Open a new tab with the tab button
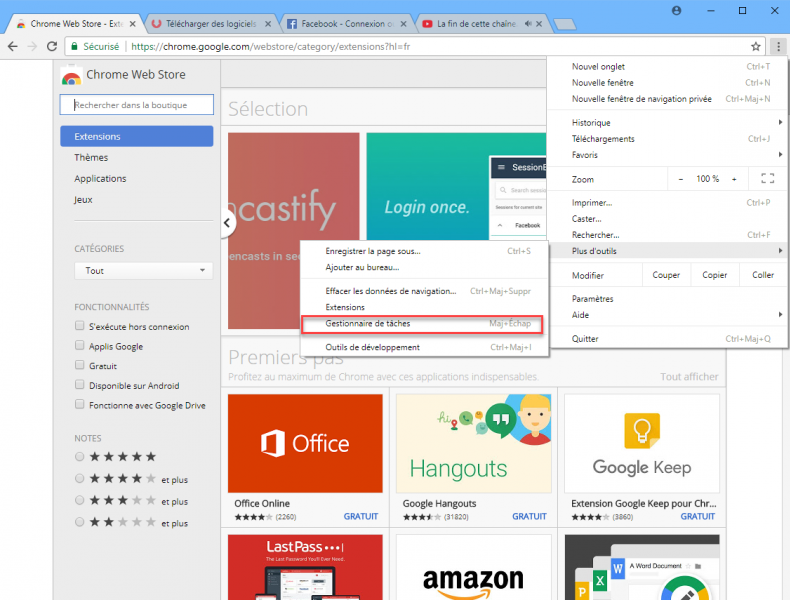Screen dimensions: 790x600 tap(564, 24)
